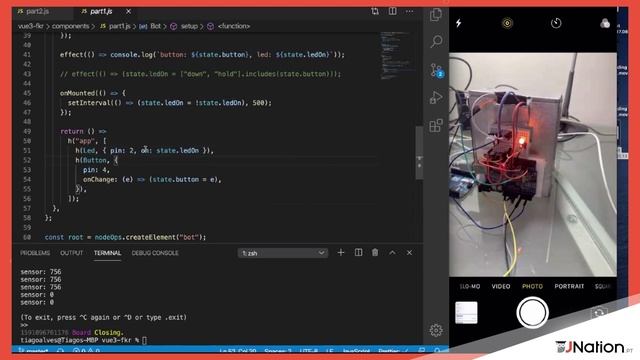Close the terminal panel
Viewport: 640px width, 360px height.
[x=409, y=253]
